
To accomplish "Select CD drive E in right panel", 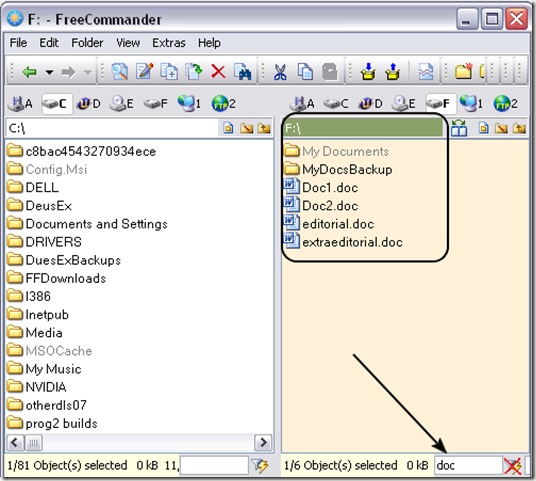I will [404, 104].
